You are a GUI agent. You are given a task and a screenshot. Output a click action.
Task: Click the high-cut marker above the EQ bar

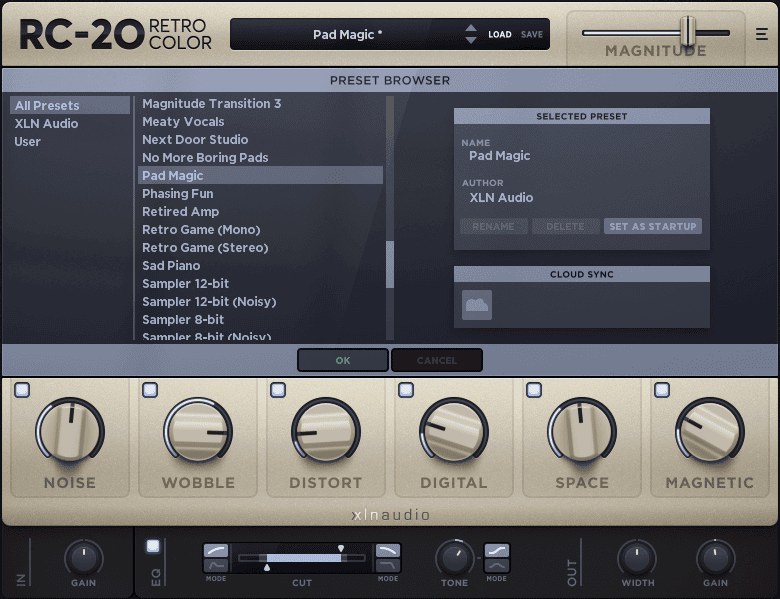point(341,548)
